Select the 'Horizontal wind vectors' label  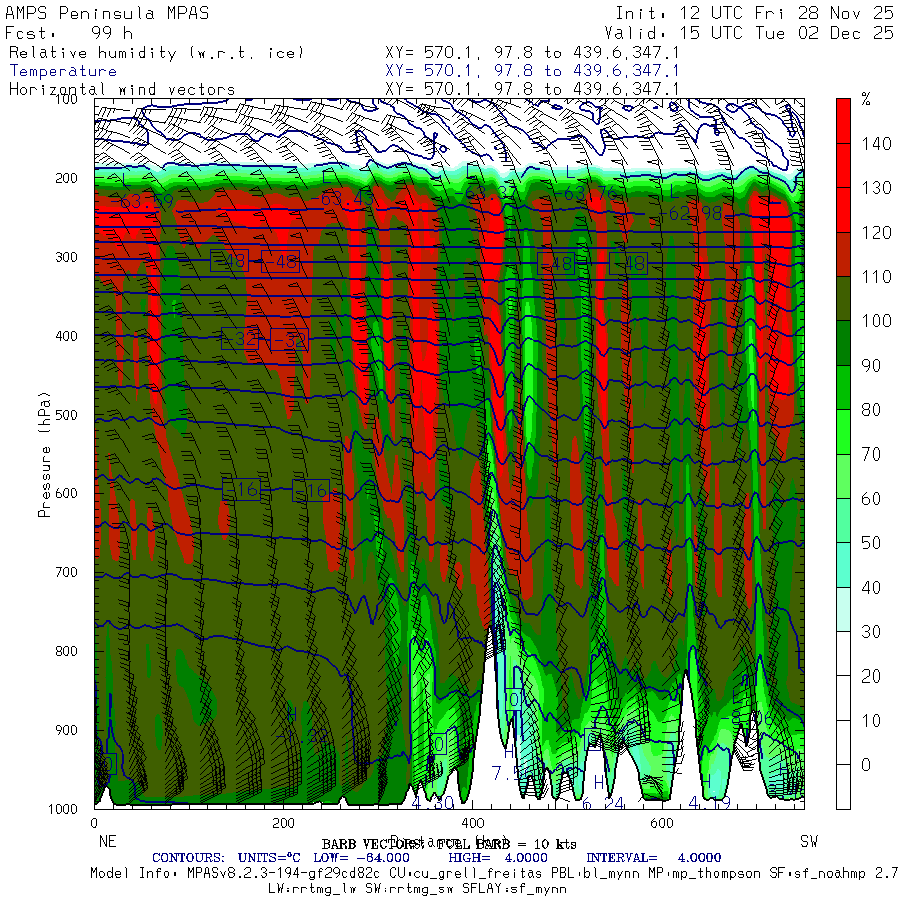click(122, 90)
